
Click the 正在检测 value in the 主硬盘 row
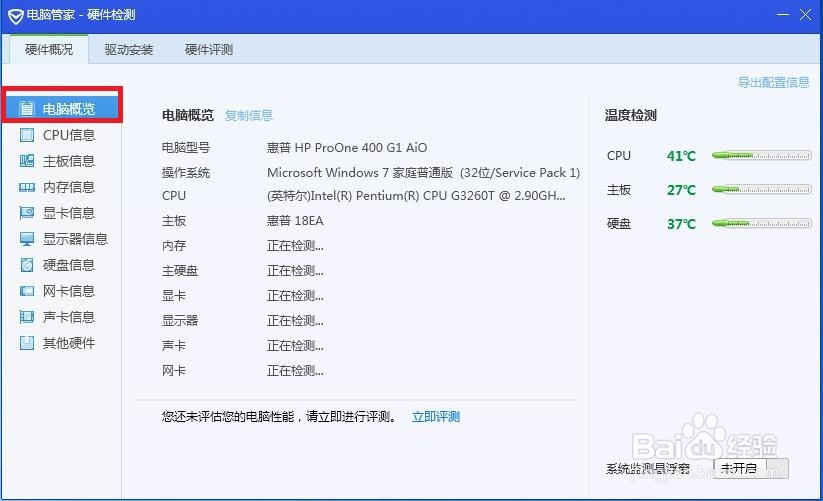[295, 271]
